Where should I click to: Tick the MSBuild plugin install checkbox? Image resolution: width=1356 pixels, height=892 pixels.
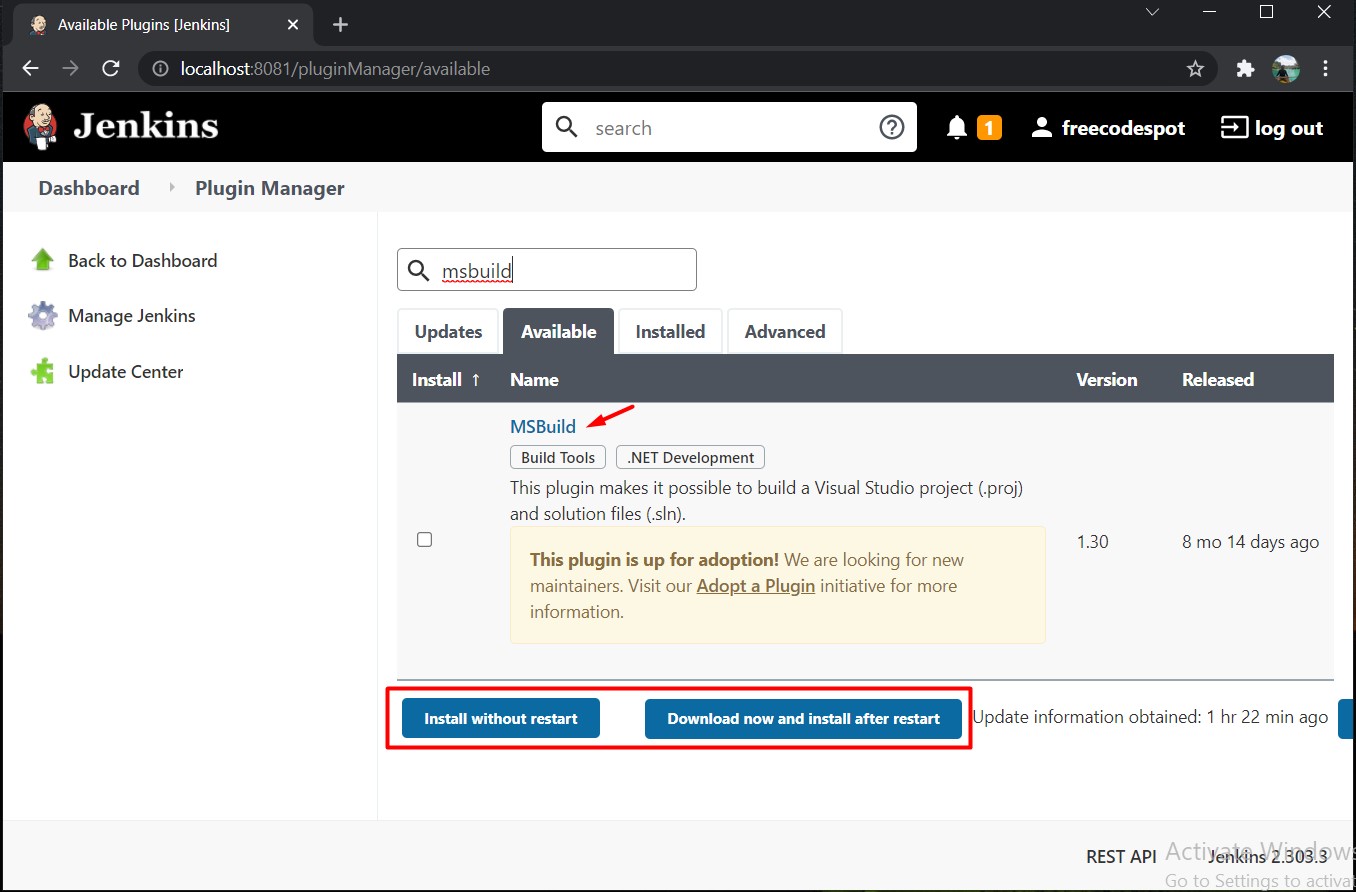point(424,540)
